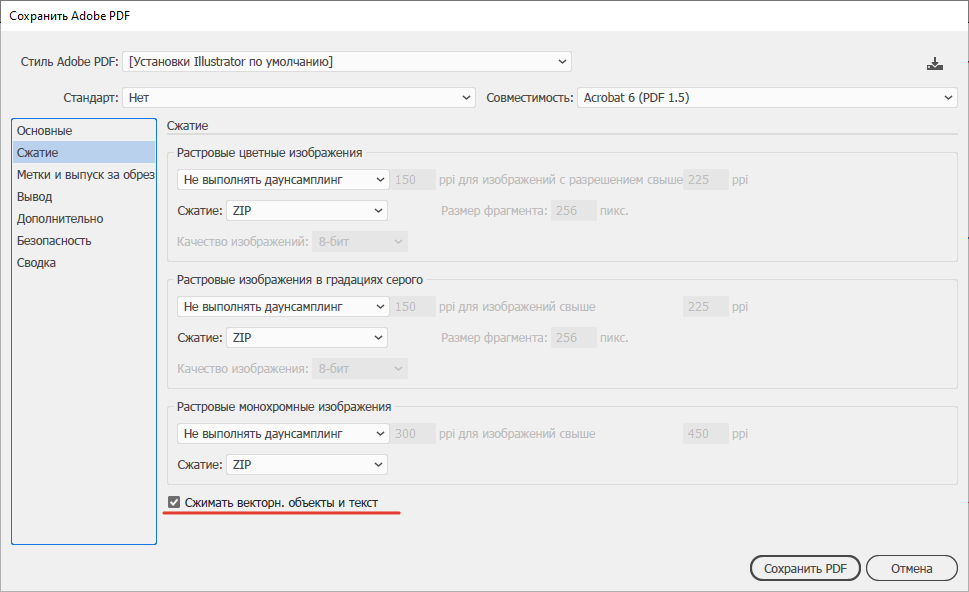The height and width of the screenshot is (592, 969).
Task: Open the Совместимость Acrobat 6 dropdown
Action: 767,98
